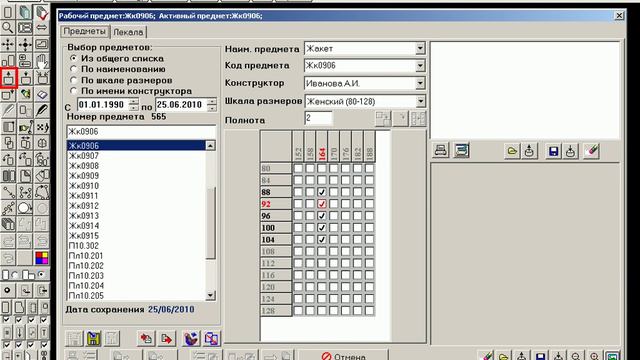Click the multicolor palette swatch in toolbar
This screenshot has height=360, width=640.
[42, 258]
